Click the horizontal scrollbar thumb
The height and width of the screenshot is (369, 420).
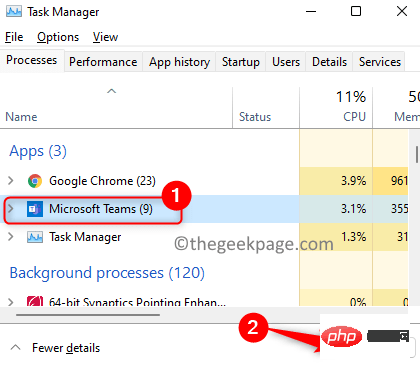click(x=88, y=315)
